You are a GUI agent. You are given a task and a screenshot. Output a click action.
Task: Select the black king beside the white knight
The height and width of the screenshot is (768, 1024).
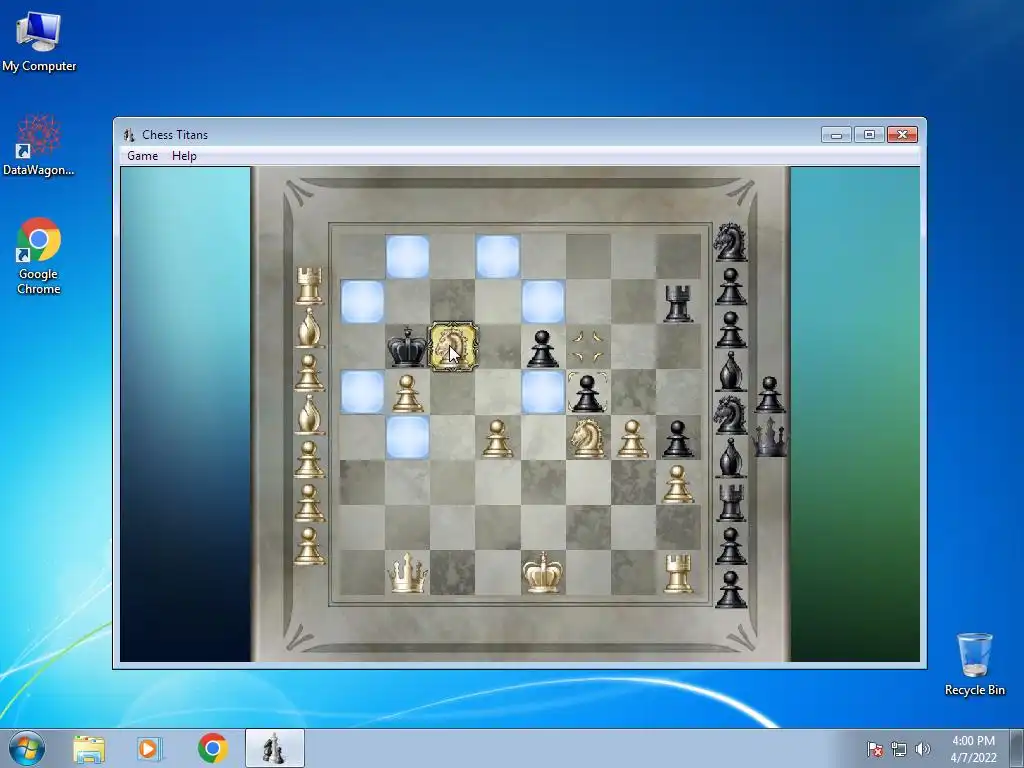pos(406,347)
